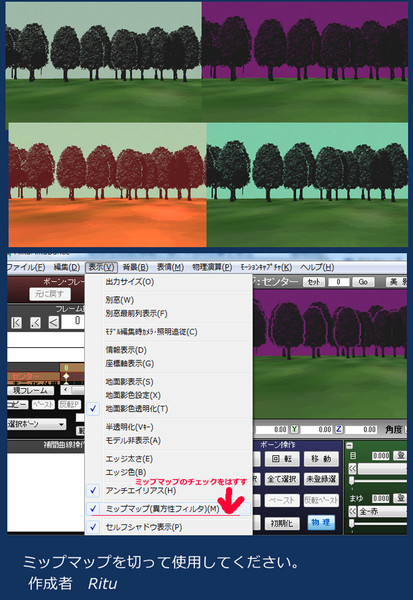Click 登 register button in まゆ row
The image size is (413, 600).
coord(401,498)
